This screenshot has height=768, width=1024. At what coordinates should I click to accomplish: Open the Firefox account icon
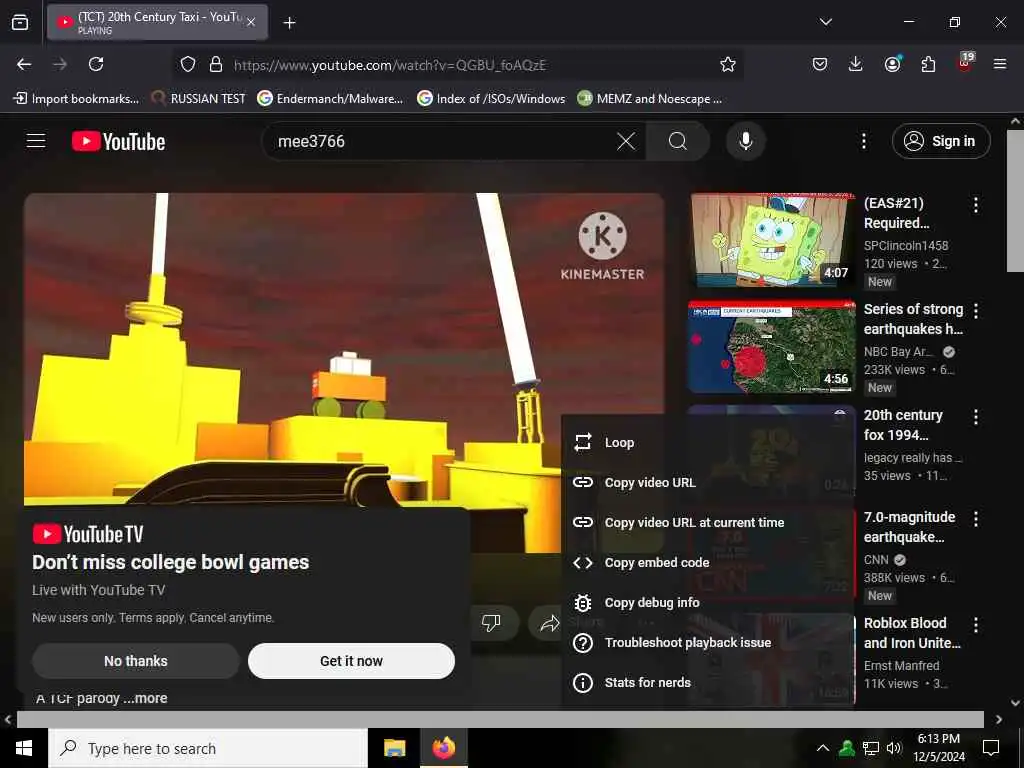pos(892,63)
